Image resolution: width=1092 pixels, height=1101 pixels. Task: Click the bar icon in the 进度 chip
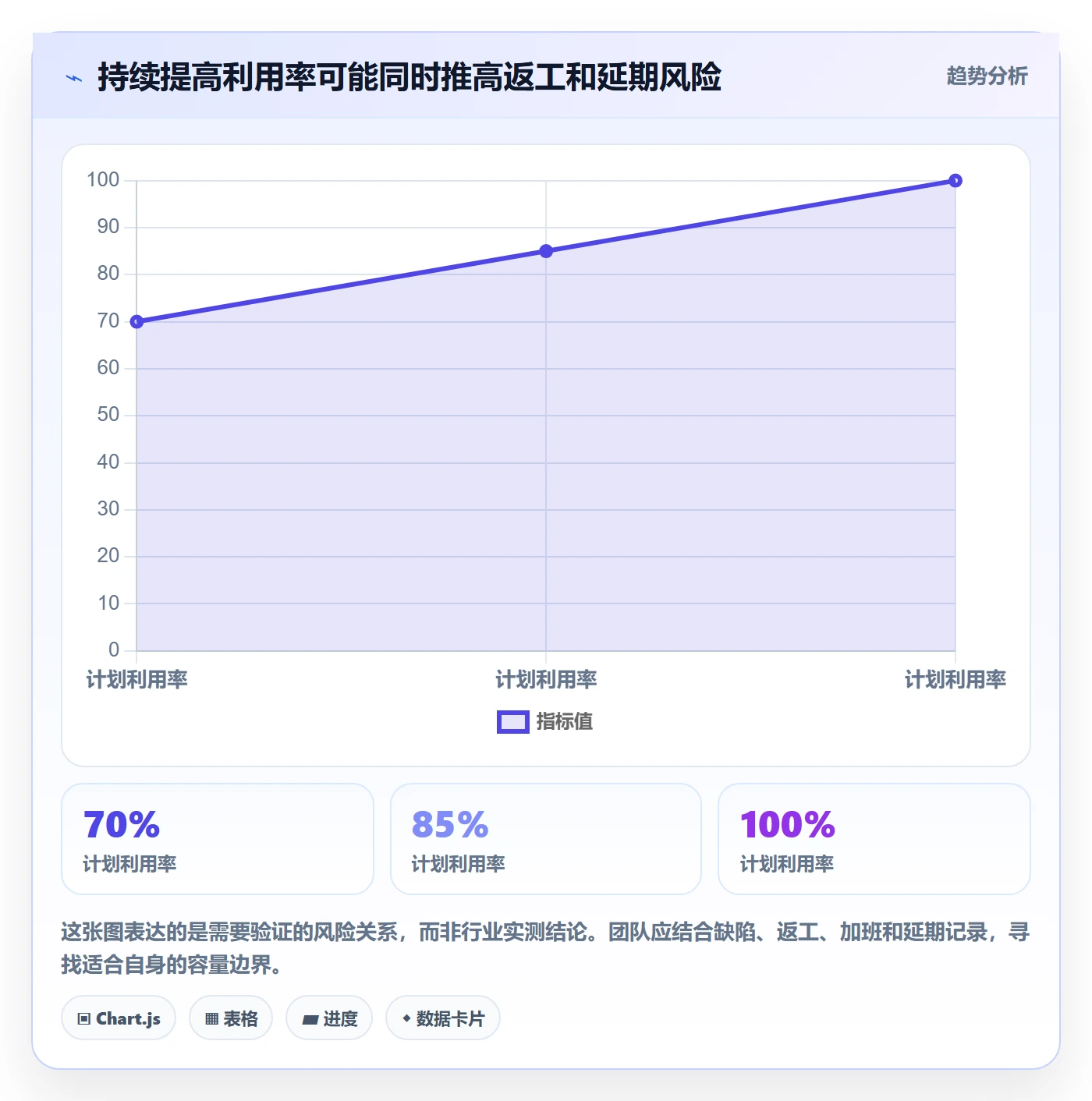coord(310,1020)
